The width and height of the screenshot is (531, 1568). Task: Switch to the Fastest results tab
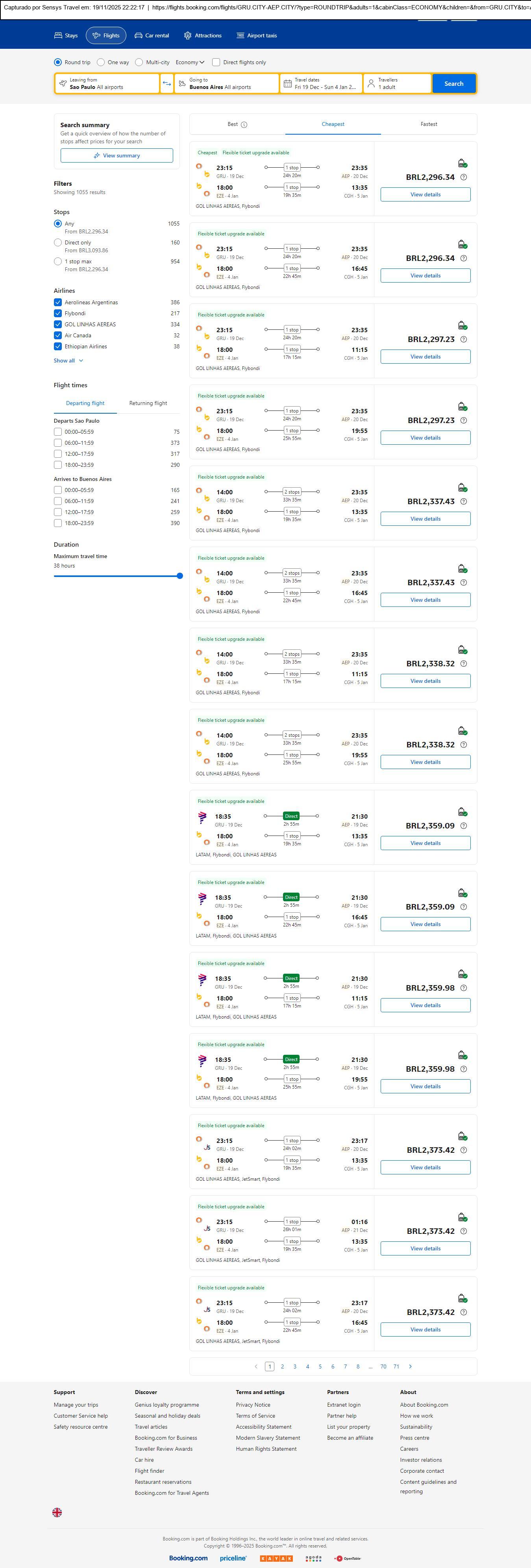[x=429, y=124]
